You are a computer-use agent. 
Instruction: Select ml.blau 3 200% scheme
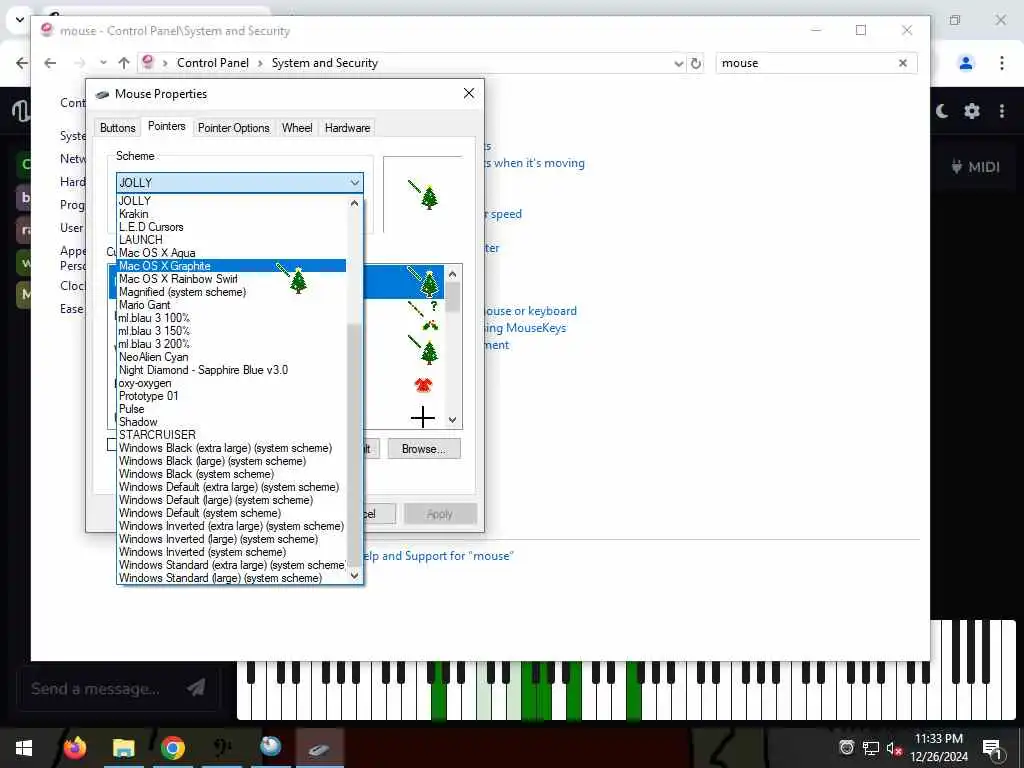pyautogui.click(x=232, y=344)
